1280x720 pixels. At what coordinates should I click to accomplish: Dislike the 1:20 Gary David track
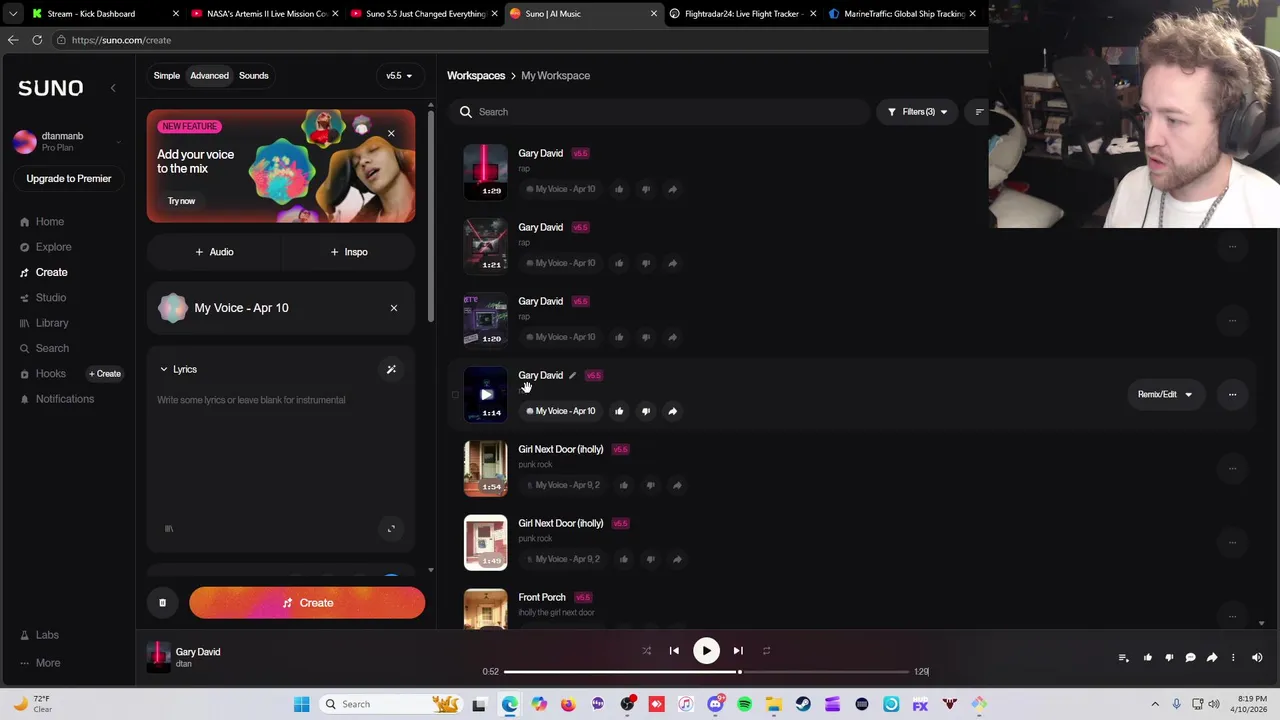click(x=646, y=338)
